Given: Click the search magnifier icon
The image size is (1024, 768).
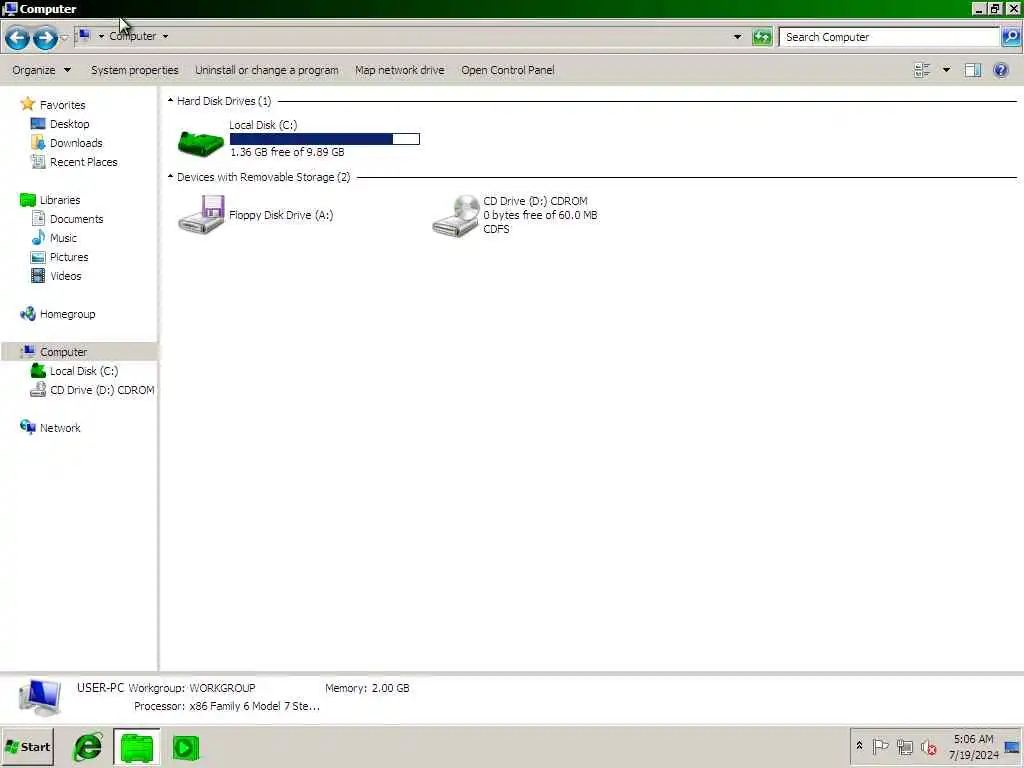Looking at the screenshot, I should click(1011, 37).
